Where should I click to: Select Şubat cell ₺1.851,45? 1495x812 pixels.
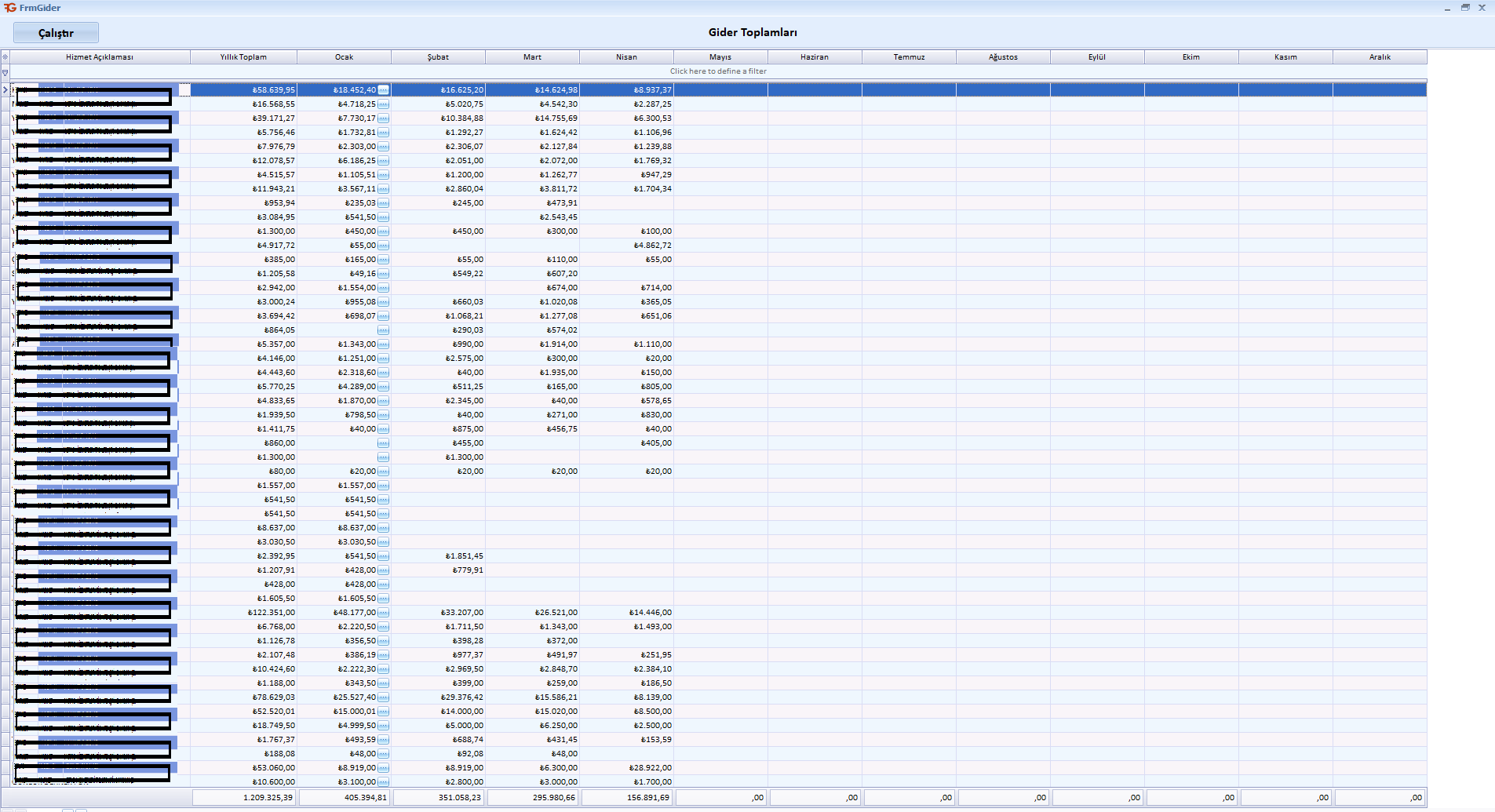pyautogui.click(x=438, y=556)
